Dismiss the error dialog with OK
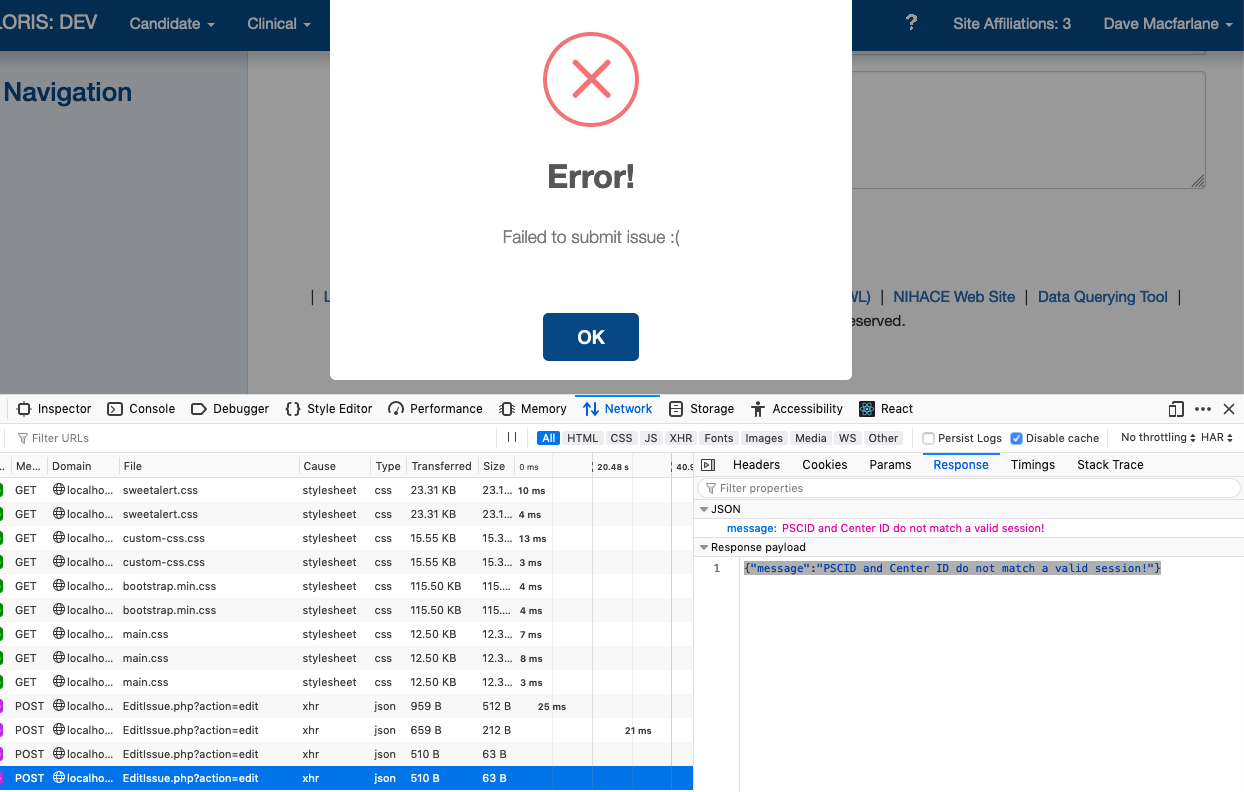This screenshot has height=792, width=1244. click(590, 337)
